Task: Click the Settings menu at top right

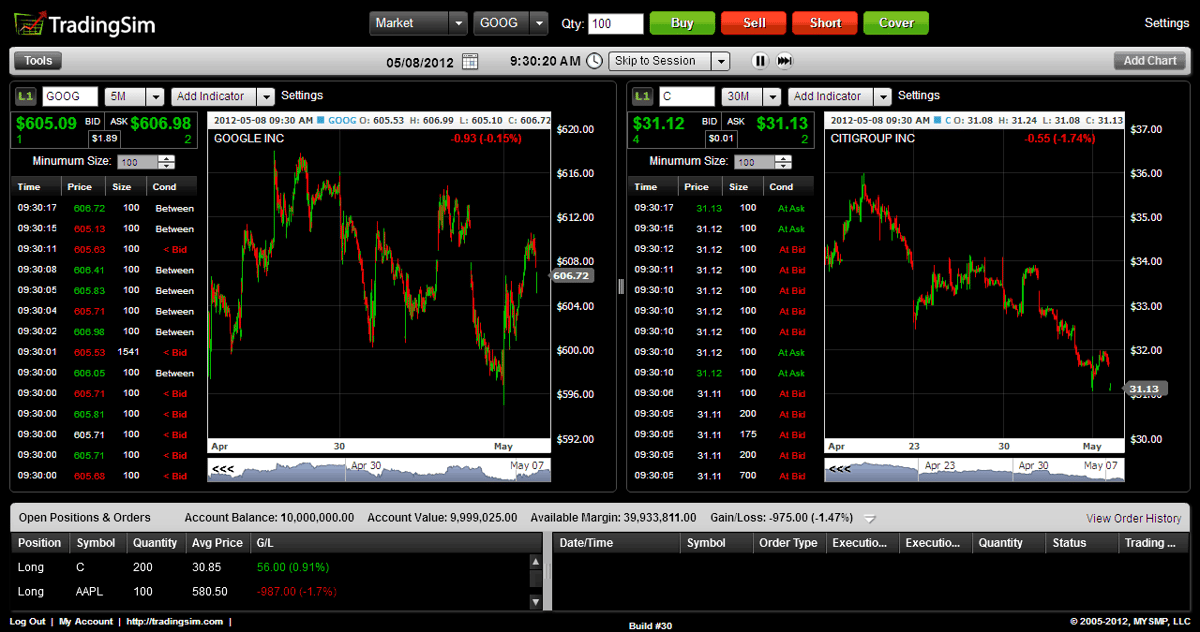Action: 1166,22
